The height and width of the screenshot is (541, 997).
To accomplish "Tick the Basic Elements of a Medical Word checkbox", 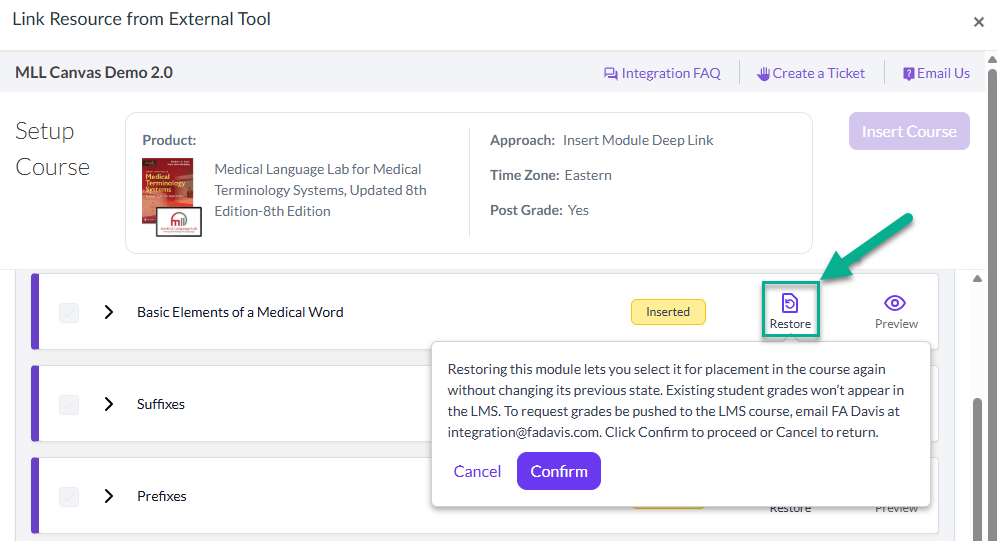I will pyautogui.click(x=69, y=312).
